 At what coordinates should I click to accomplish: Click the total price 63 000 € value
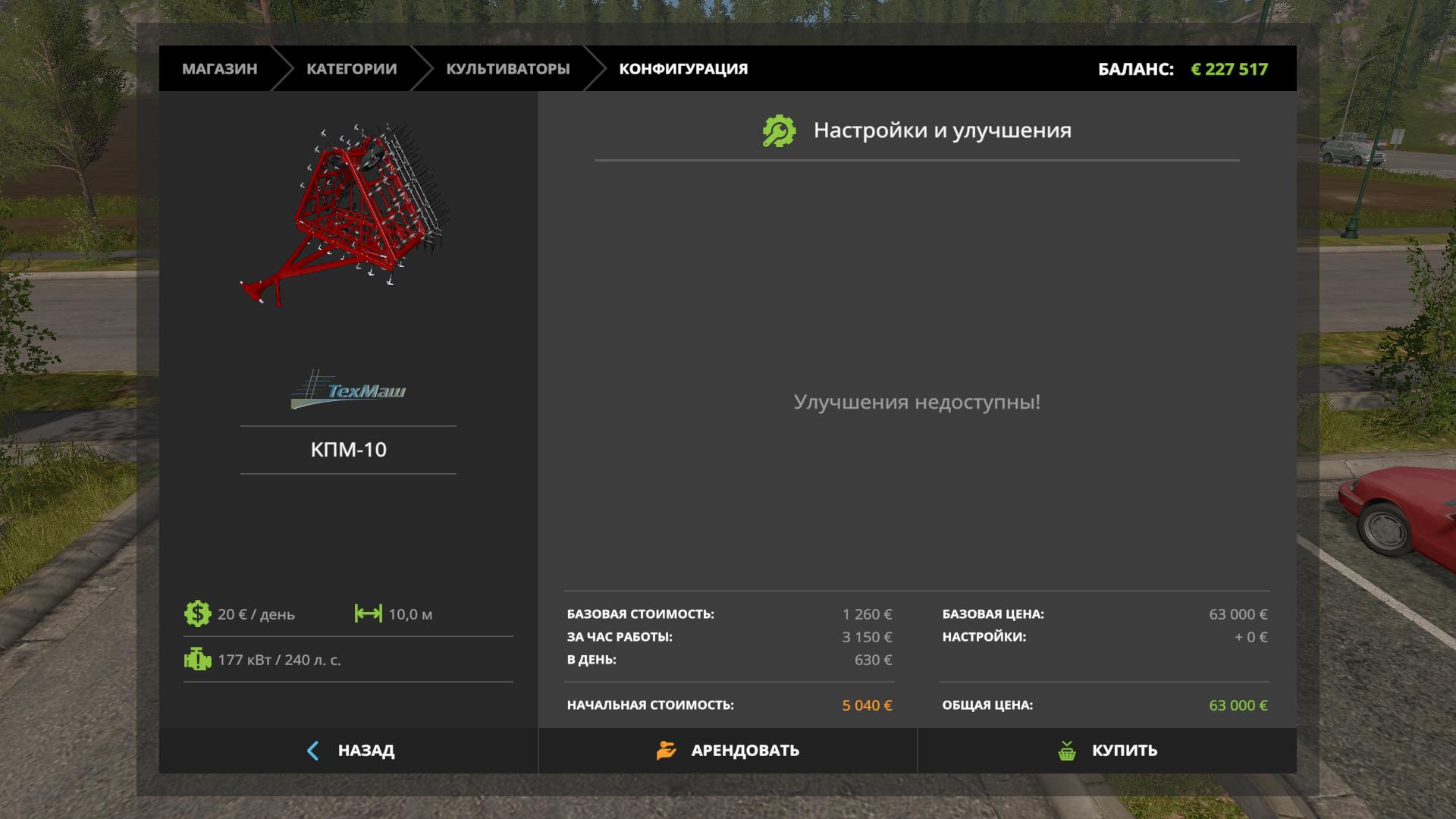click(x=1238, y=705)
